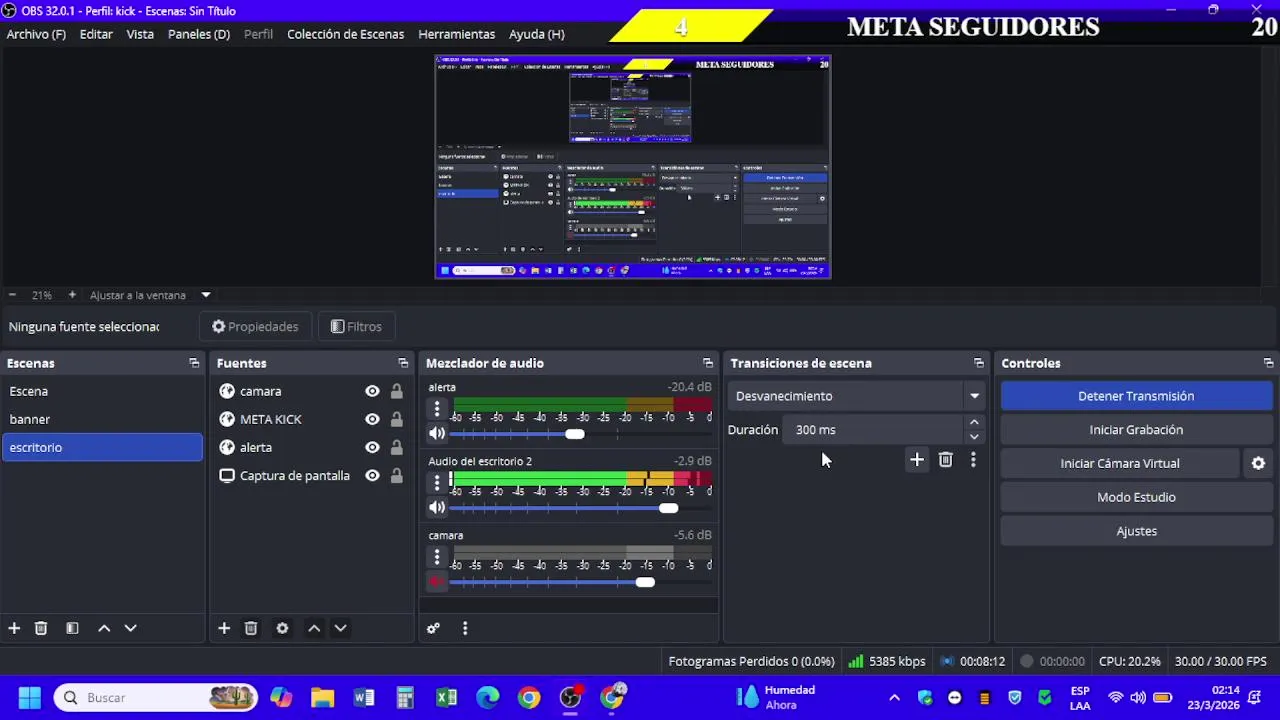Click the Filtros button
Image resolution: width=1280 pixels, height=720 pixels.
click(356, 327)
